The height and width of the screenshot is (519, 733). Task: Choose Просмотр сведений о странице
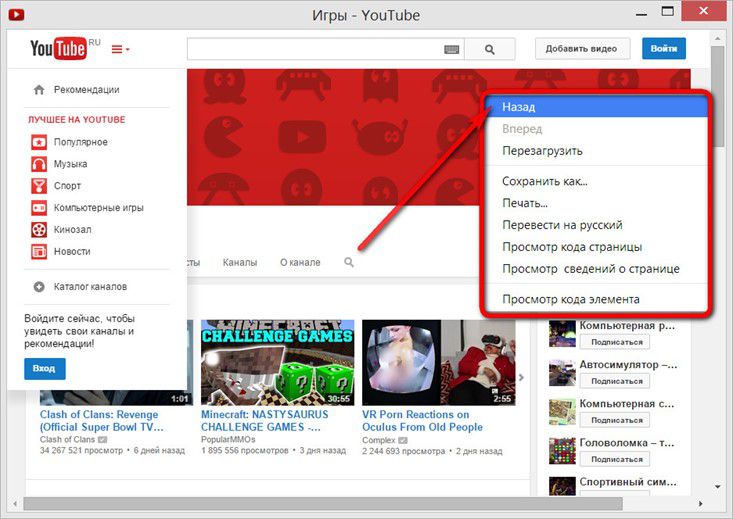pyautogui.click(x=597, y=269)
